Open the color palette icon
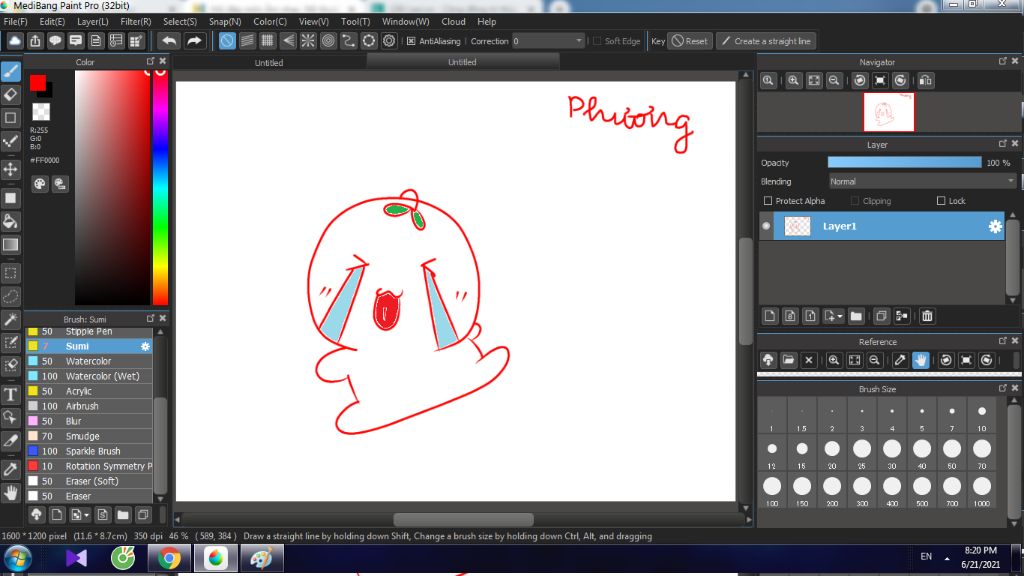1024x576 pixels. click(39, 184)
